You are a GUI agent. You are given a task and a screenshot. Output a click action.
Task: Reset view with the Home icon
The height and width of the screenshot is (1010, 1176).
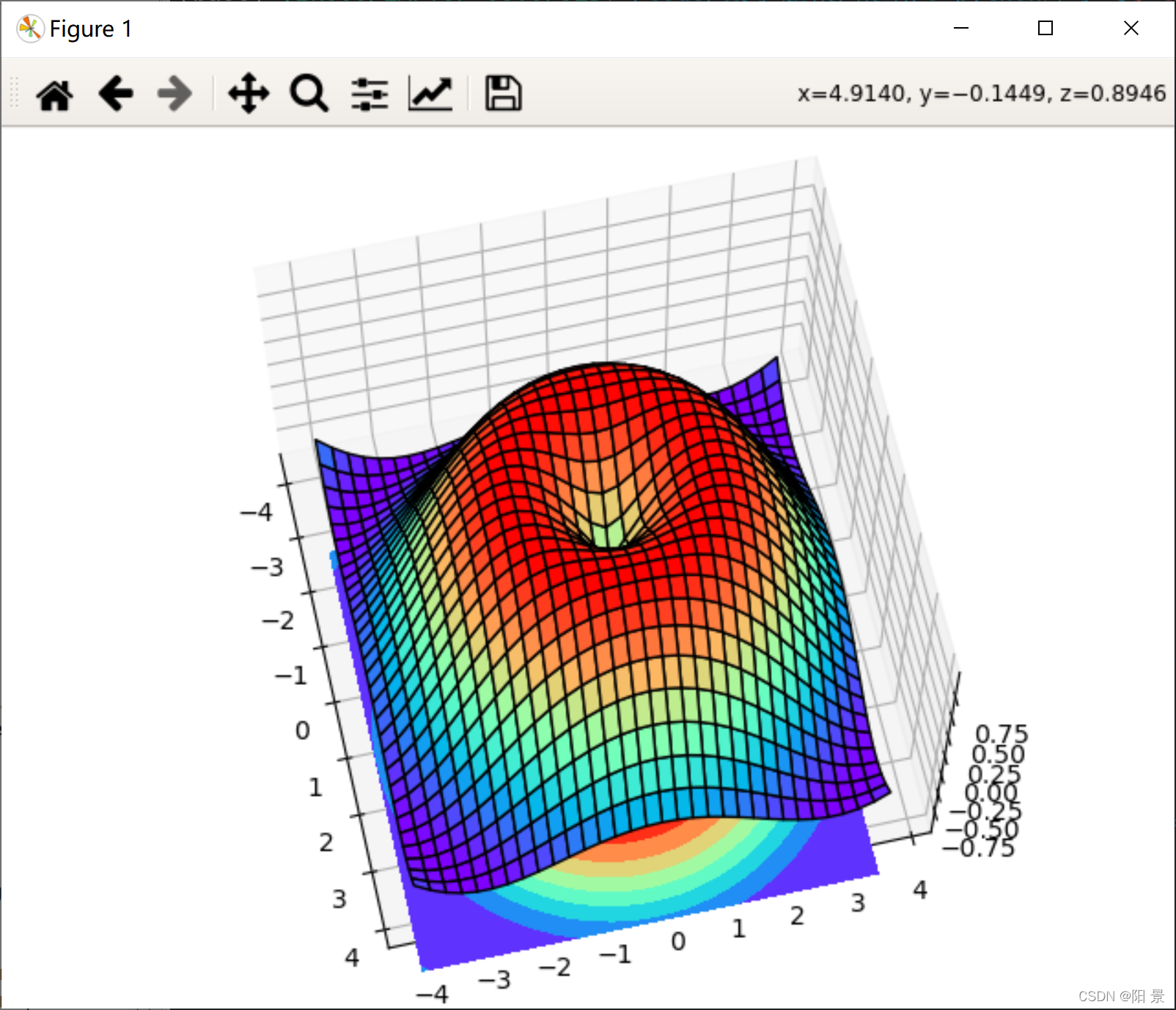point(55,94)
